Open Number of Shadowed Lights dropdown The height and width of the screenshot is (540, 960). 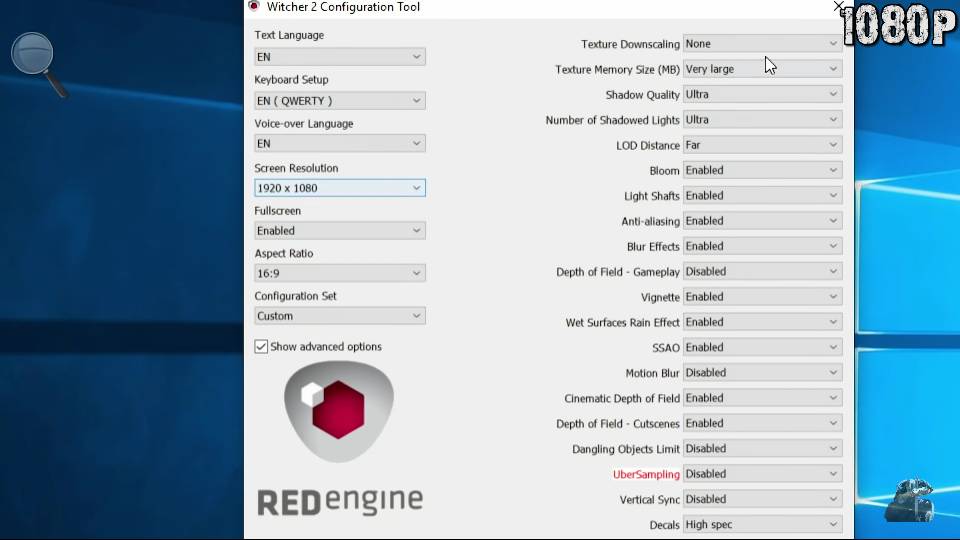(762, 119)
